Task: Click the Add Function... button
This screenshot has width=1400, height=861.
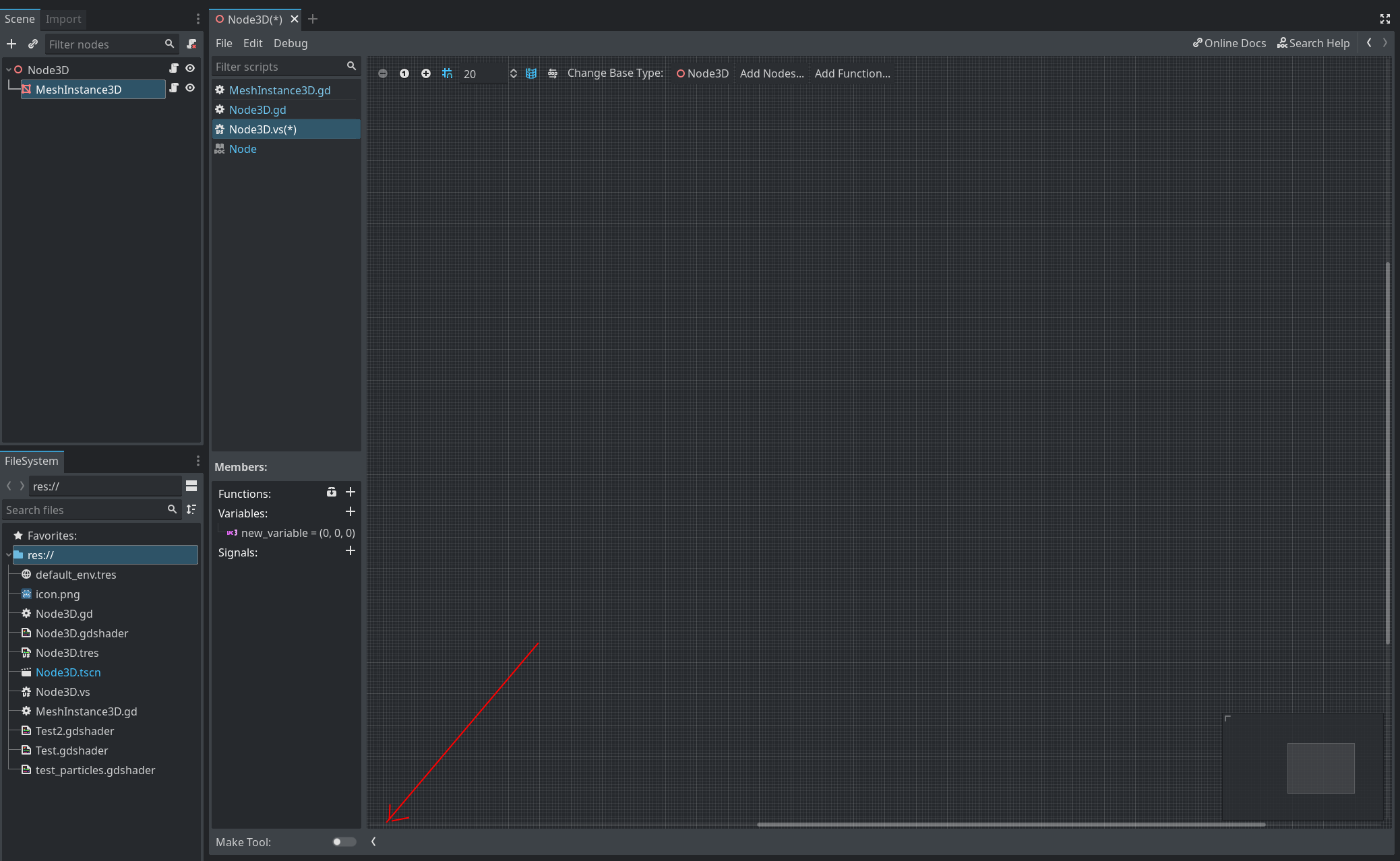Action: coord(853,73)
